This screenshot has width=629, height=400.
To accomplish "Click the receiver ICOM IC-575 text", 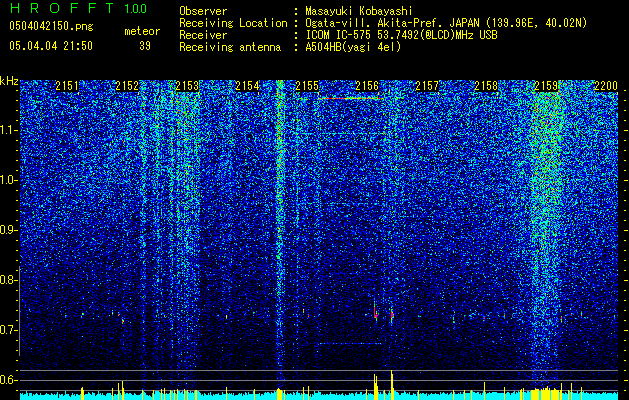I will point(401,35).
